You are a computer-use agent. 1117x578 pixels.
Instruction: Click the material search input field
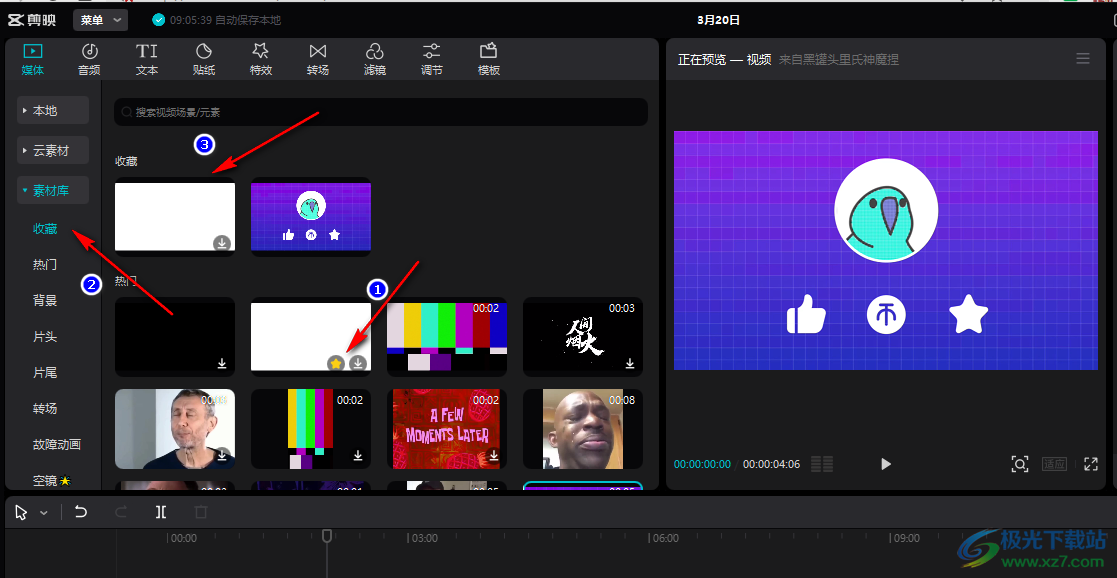click(380, 112)
